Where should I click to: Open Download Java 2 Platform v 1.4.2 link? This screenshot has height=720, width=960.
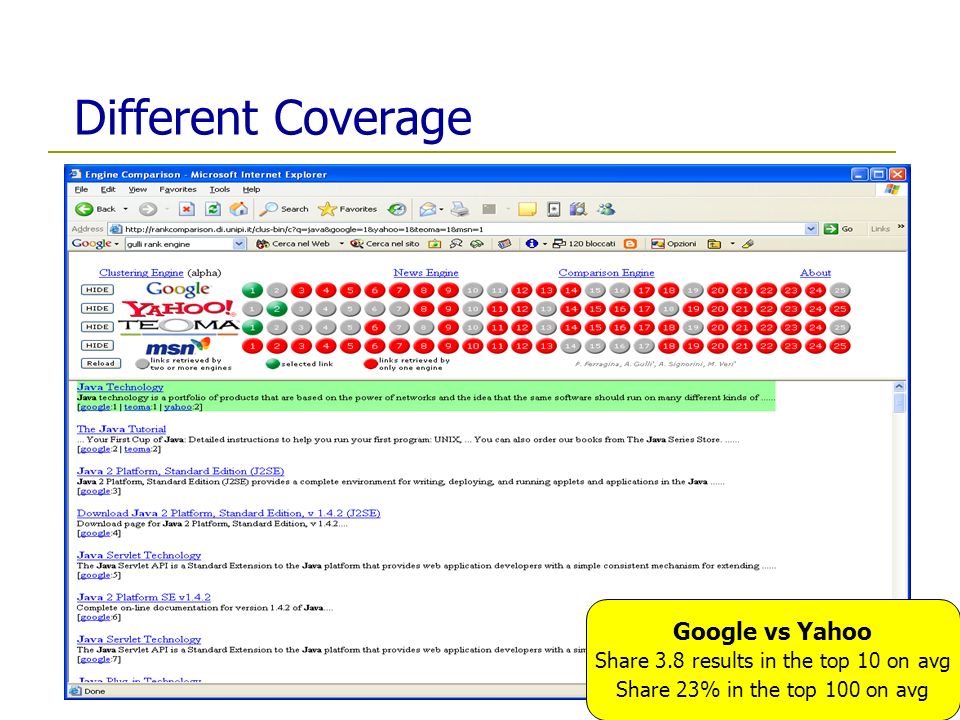[228, 513]
